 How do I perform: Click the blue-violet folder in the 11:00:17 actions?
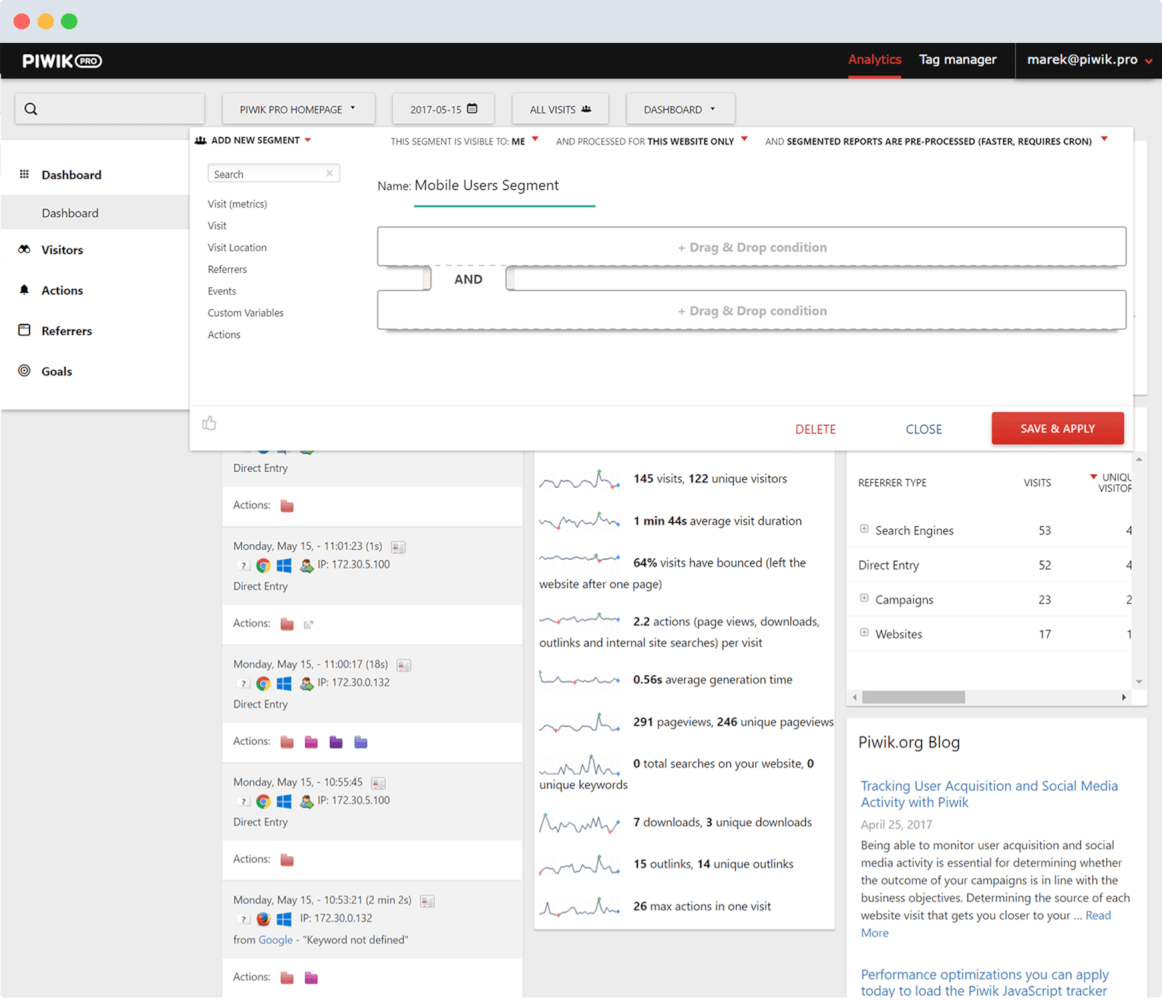(361, 742)
